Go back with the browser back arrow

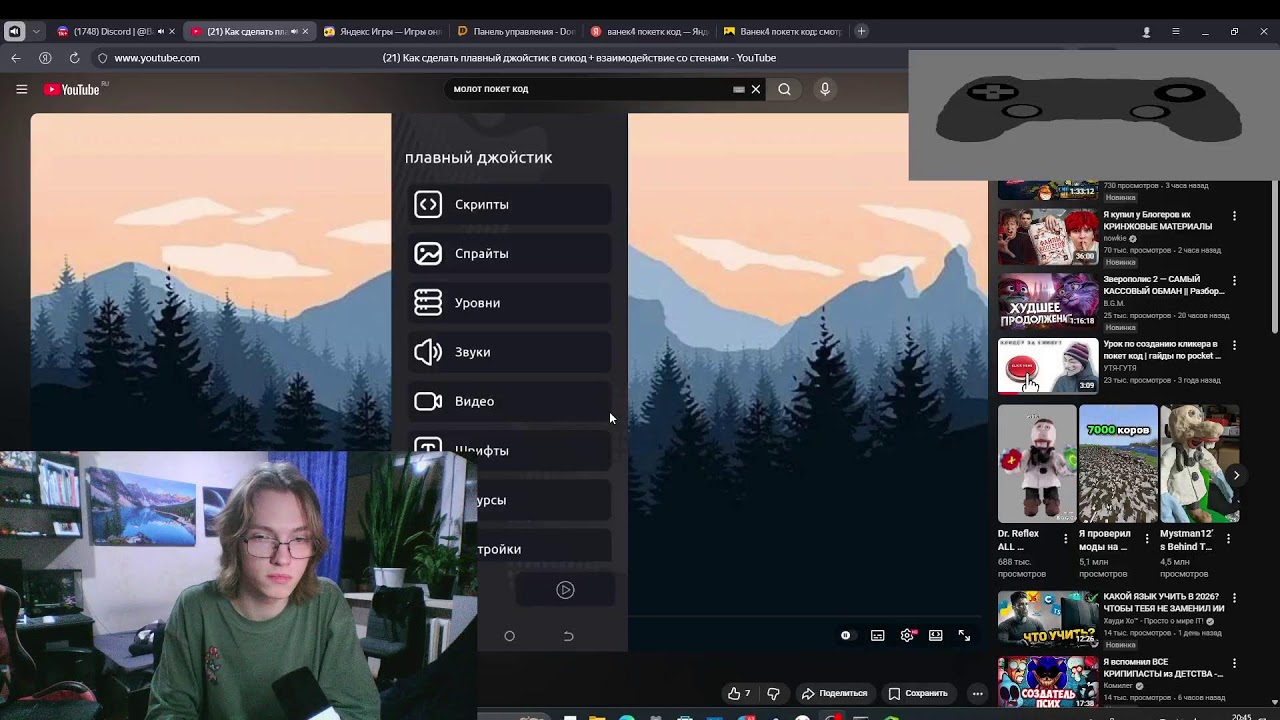coord(16,58)
